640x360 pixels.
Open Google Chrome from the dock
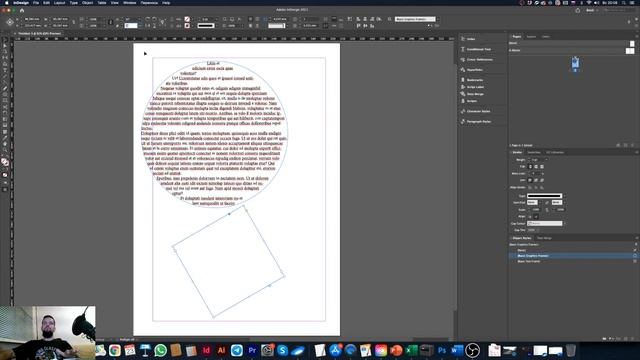coord(115,350)
